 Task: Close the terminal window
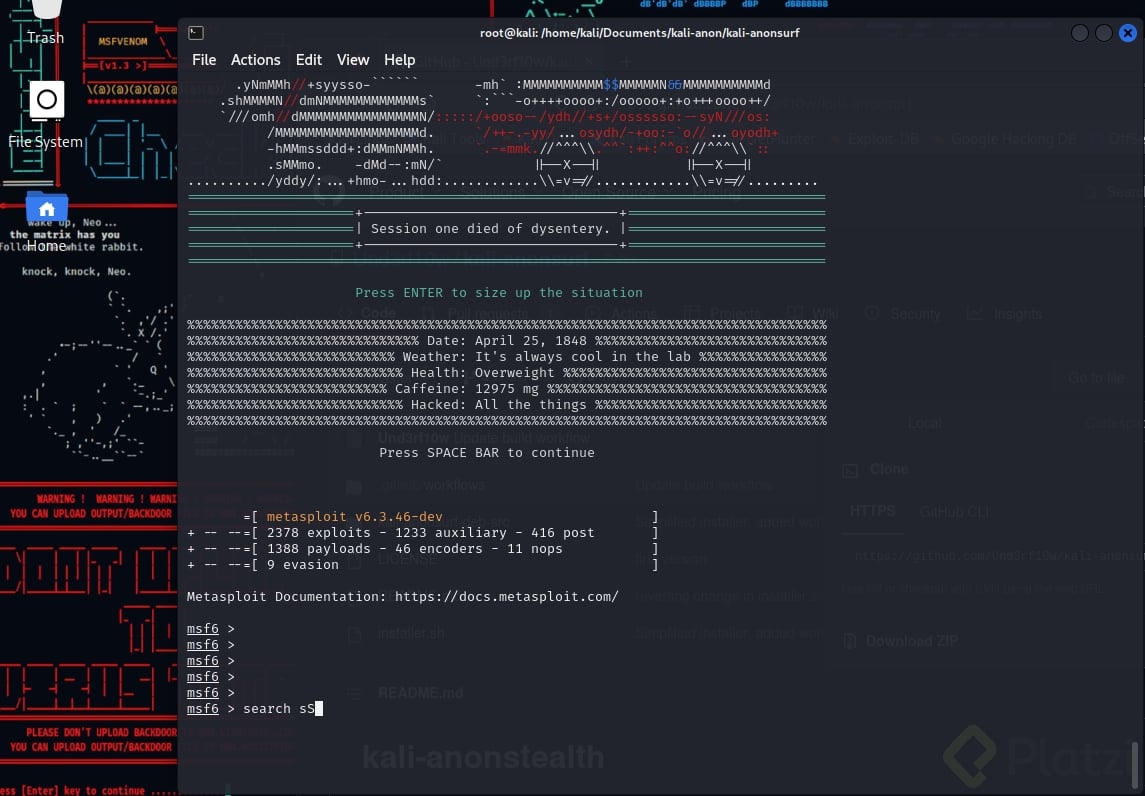tap(1127, 33)
